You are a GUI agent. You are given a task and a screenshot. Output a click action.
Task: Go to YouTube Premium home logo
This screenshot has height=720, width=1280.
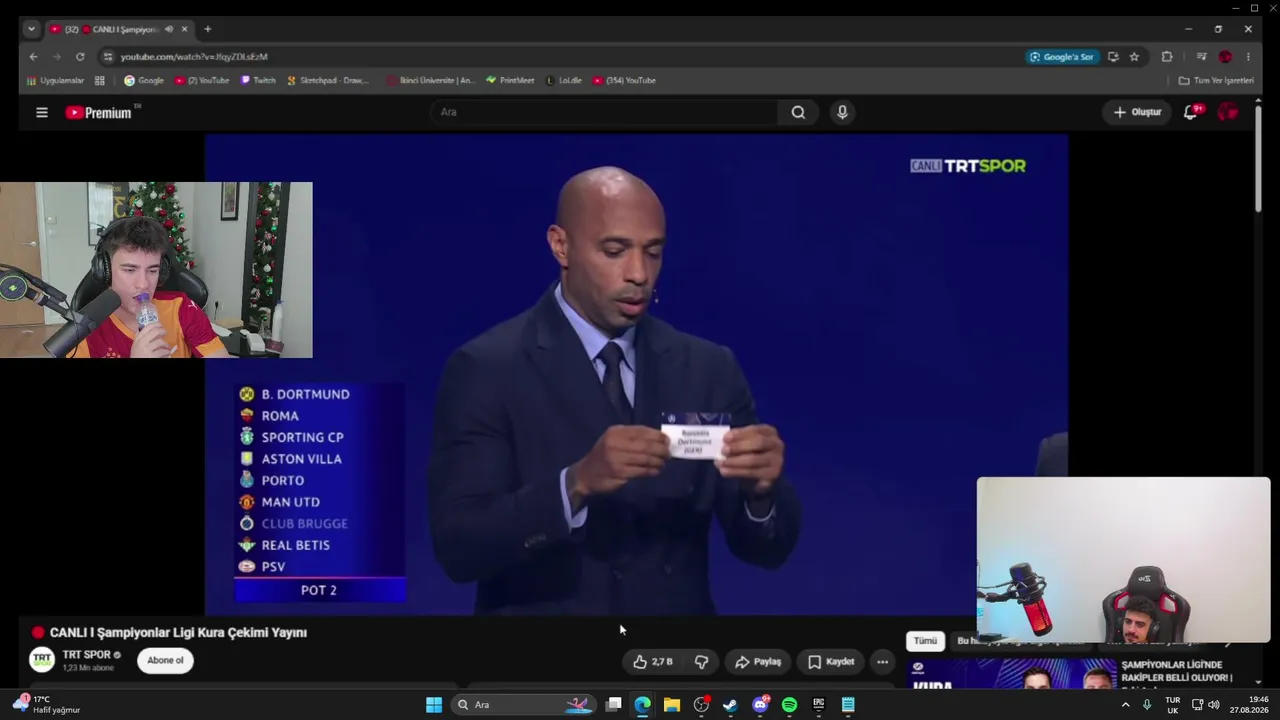99,113
